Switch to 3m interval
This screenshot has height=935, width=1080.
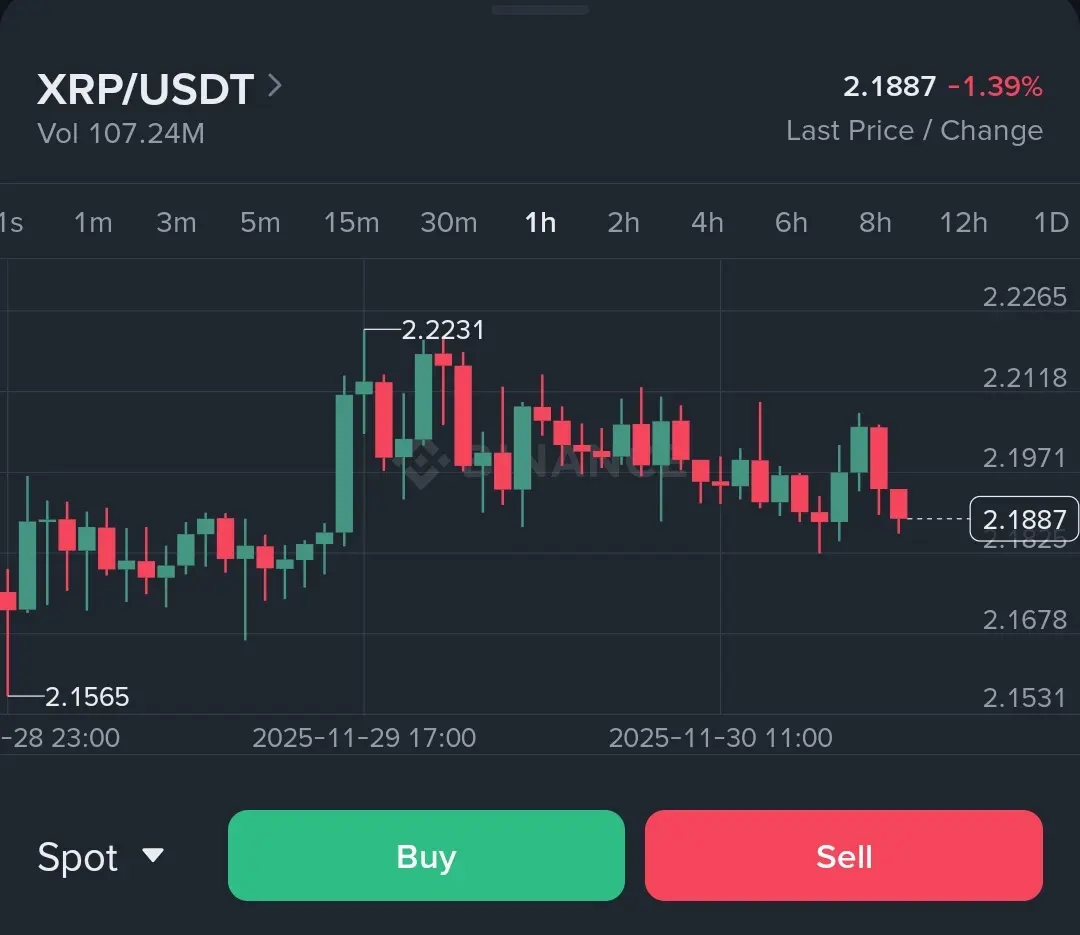coord(176,222)
